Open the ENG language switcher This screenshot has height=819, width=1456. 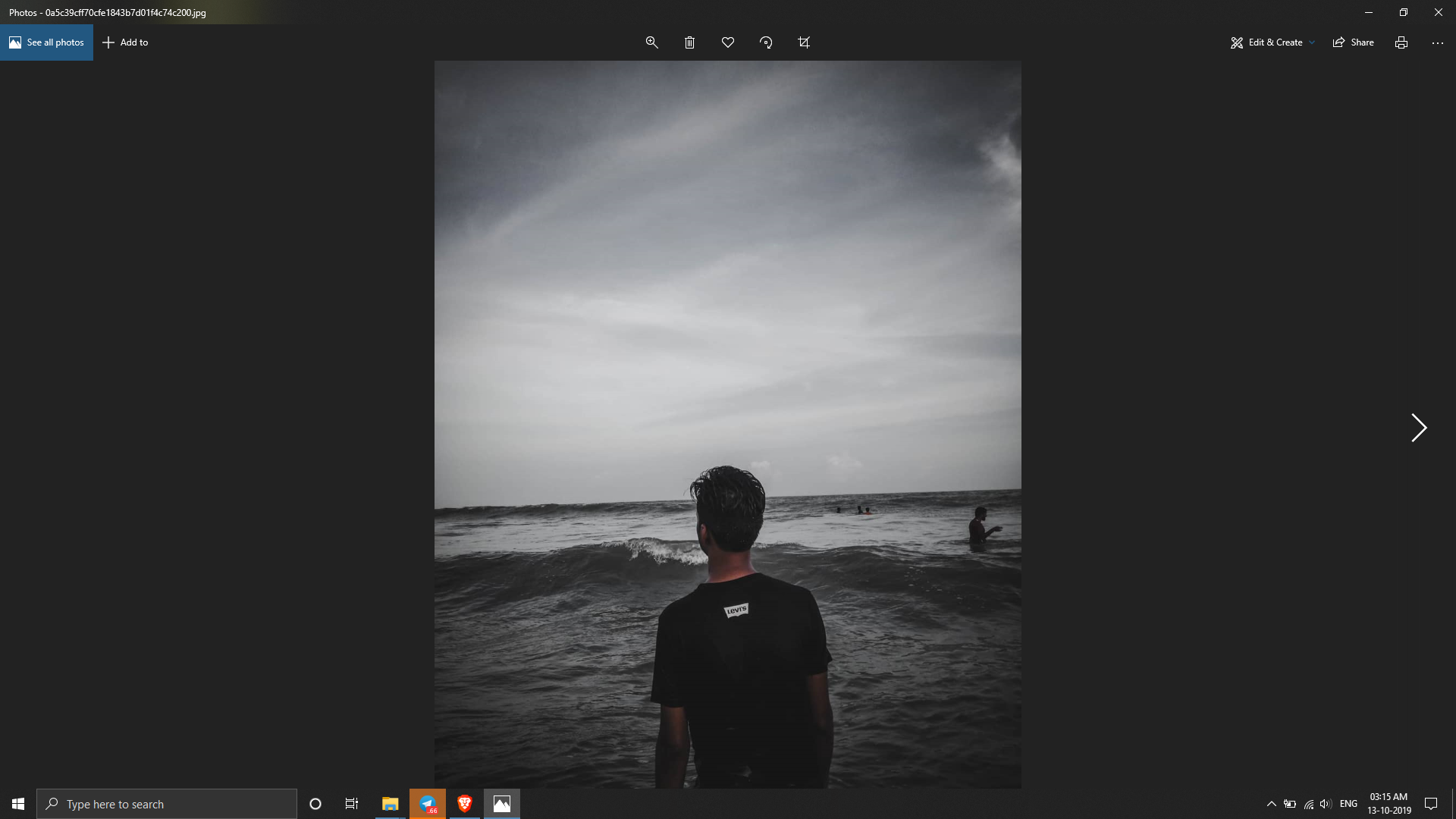click(1348, 803)
